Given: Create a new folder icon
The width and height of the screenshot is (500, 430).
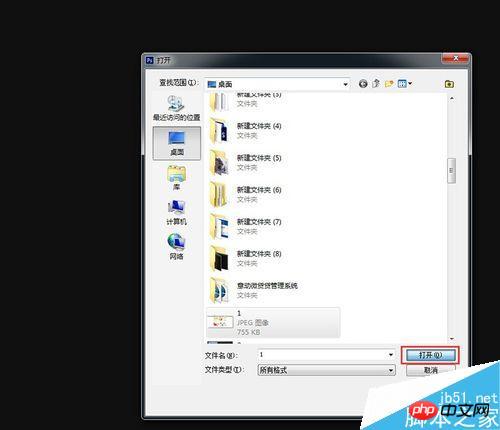Looking at the screenshot, I should click(389, 84).
